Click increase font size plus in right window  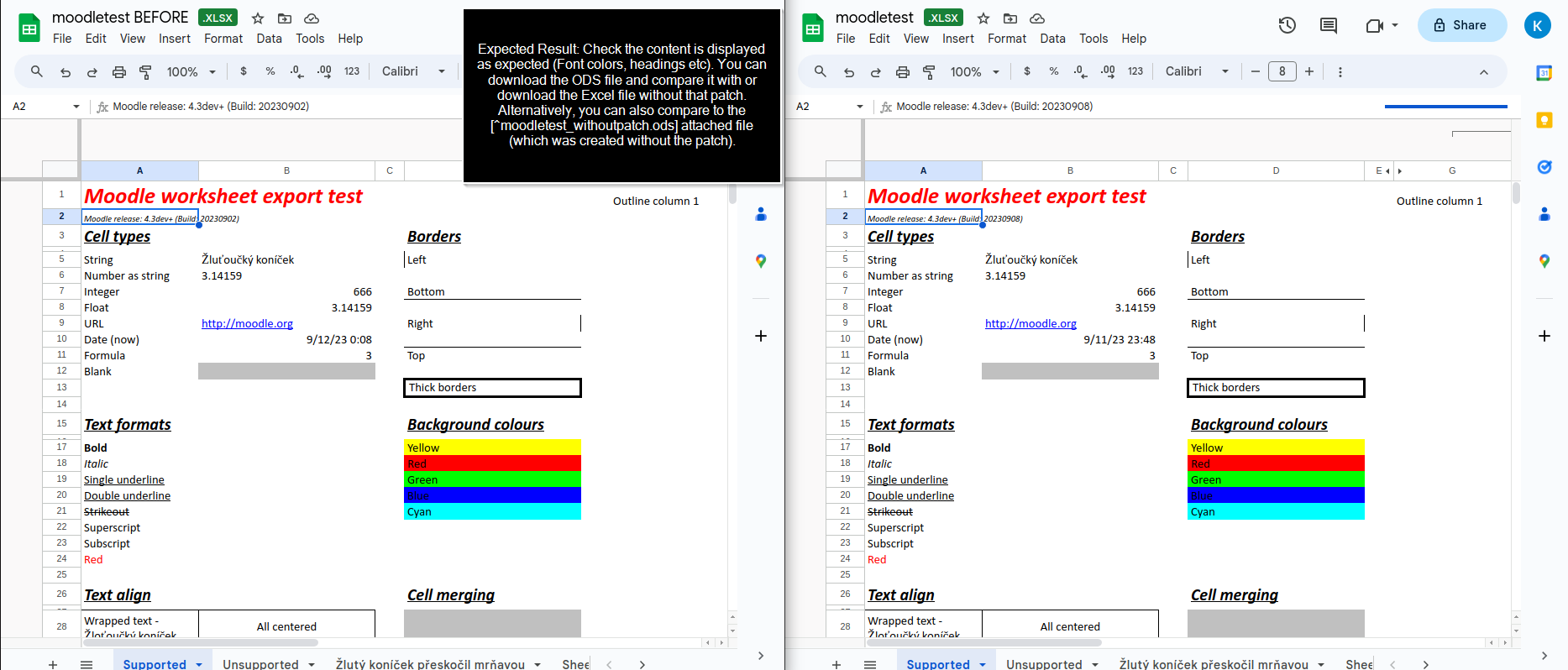1309,71
